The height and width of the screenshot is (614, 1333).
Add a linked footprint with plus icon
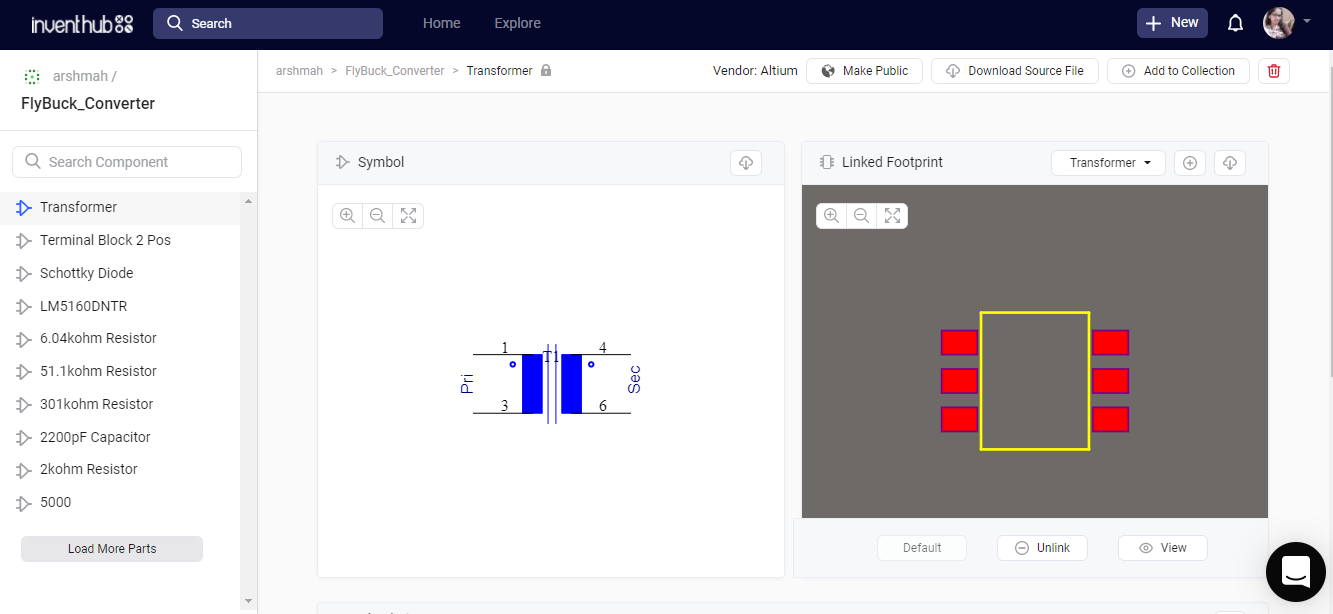[1190, 162]
